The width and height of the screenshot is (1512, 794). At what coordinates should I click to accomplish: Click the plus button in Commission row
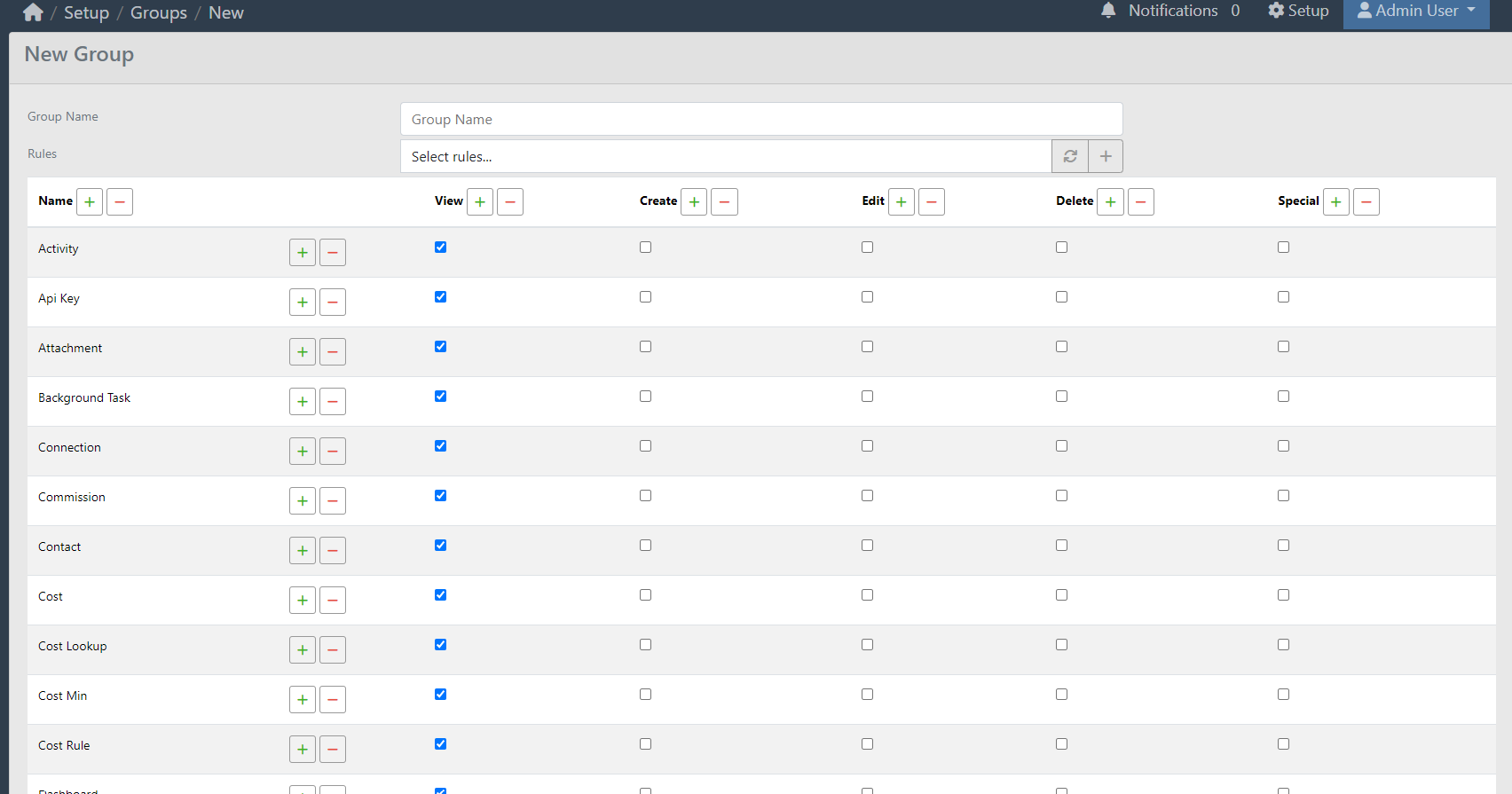[303, 501]
